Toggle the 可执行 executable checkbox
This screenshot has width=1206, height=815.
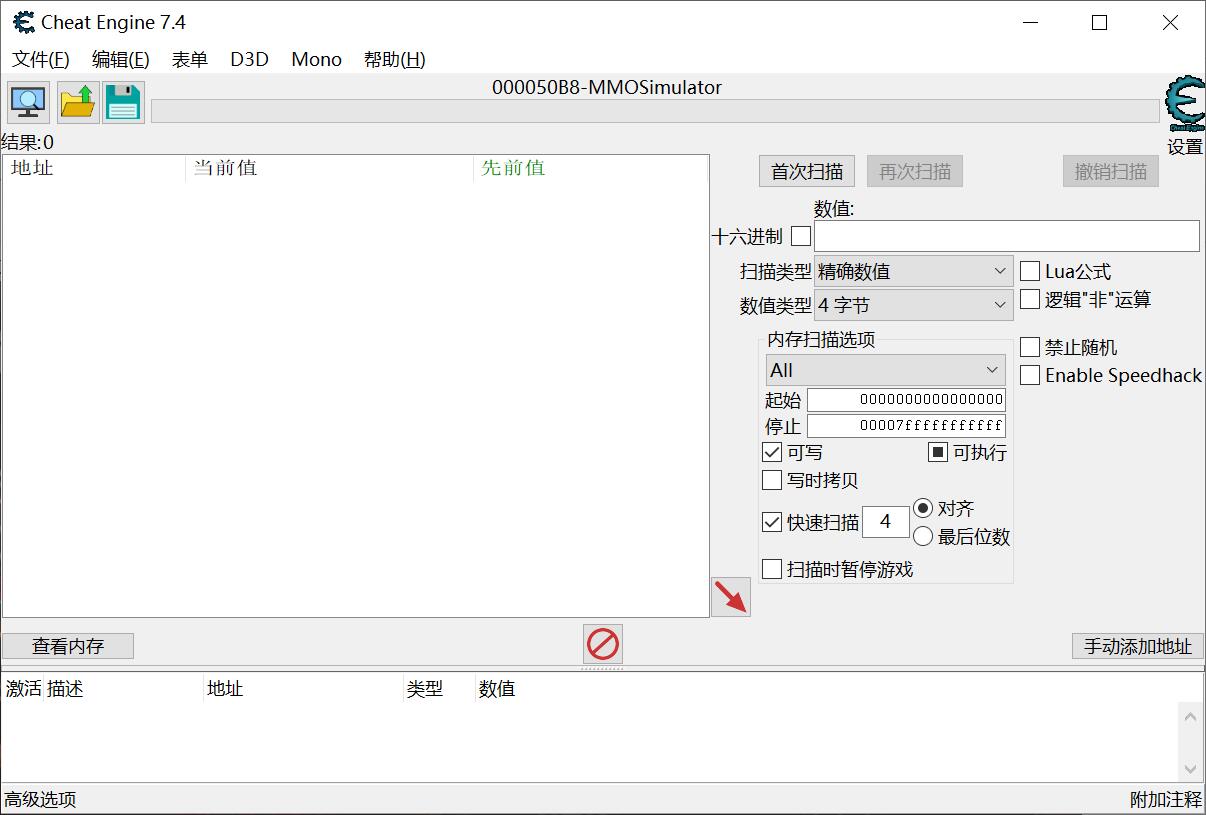[938, 452]
